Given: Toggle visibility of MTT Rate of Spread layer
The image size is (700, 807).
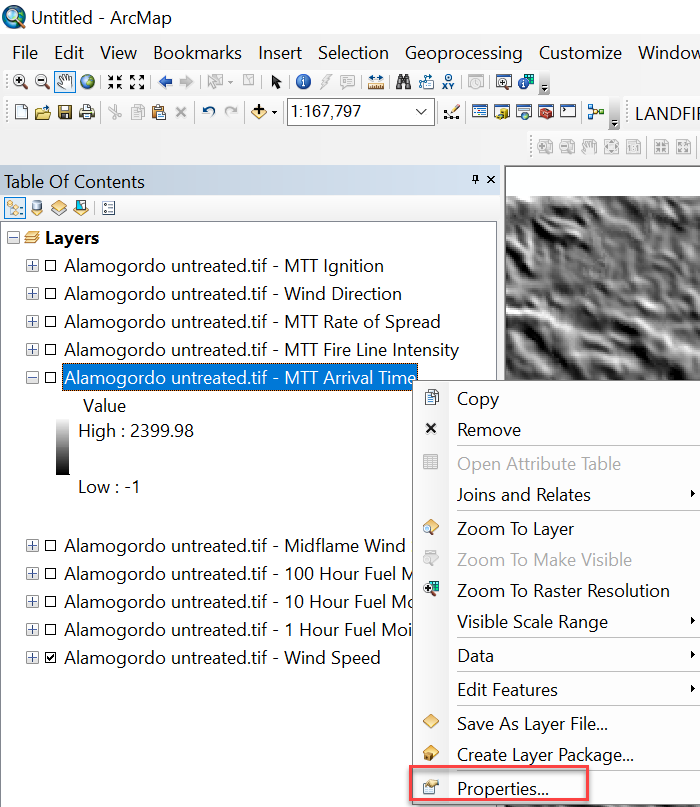Looking at the screenshot, I should point(50,322).
